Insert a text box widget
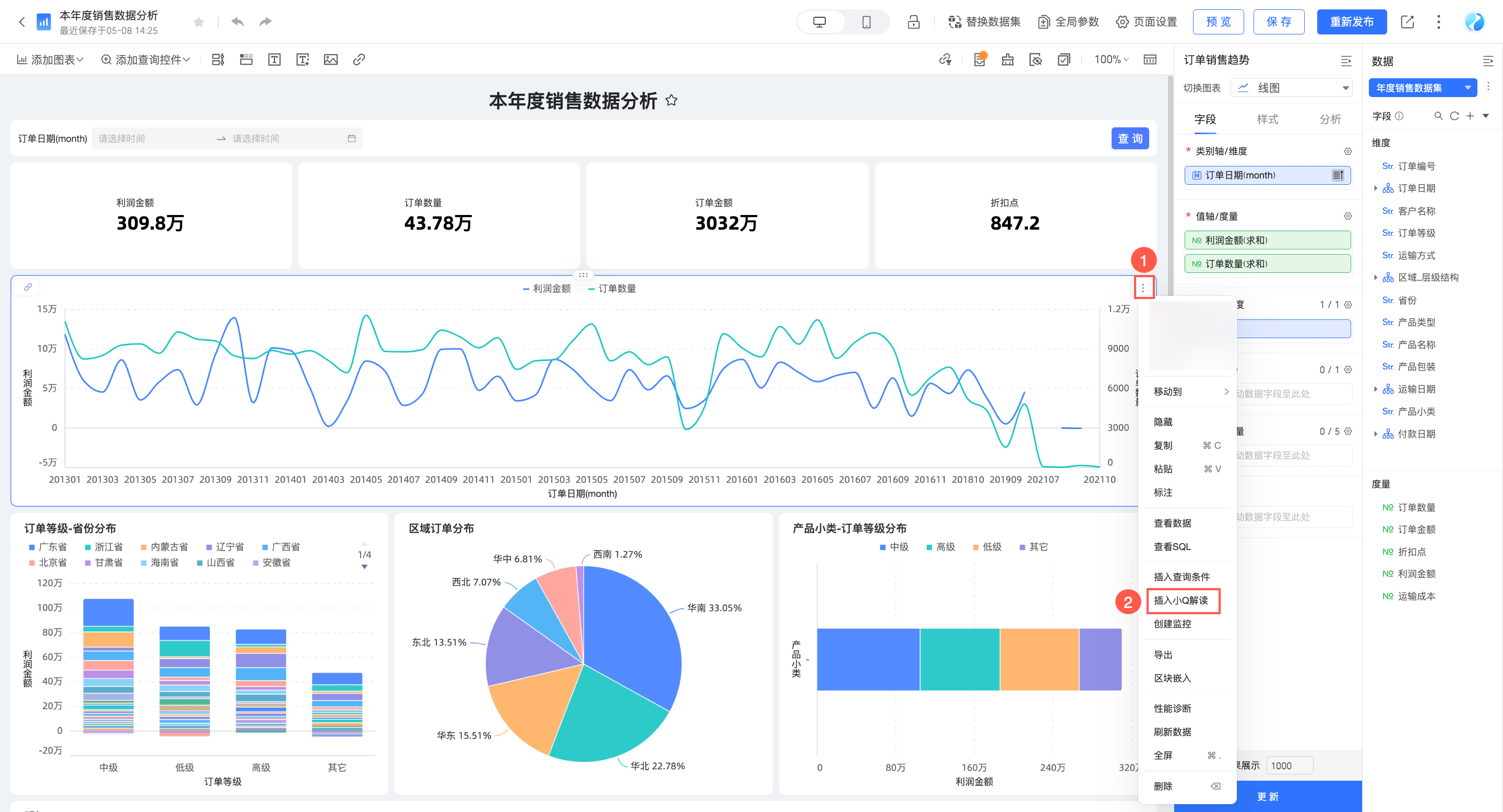Image resolution: width=1503 pixels, height=812 pixels. click(274, 59)
